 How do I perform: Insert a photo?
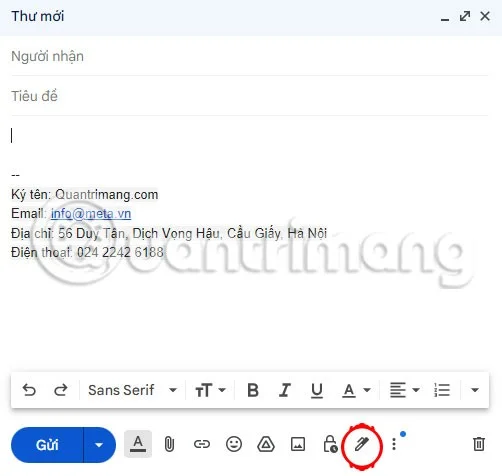tap(298, 444)
